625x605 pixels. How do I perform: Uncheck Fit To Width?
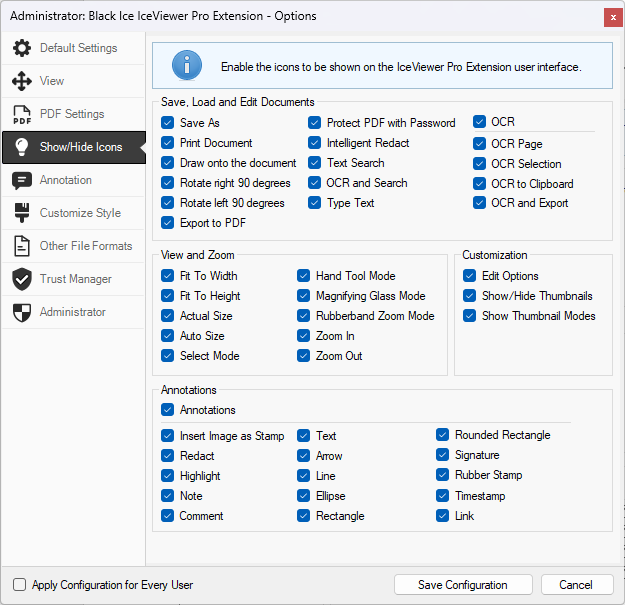(x=167, y=276)
